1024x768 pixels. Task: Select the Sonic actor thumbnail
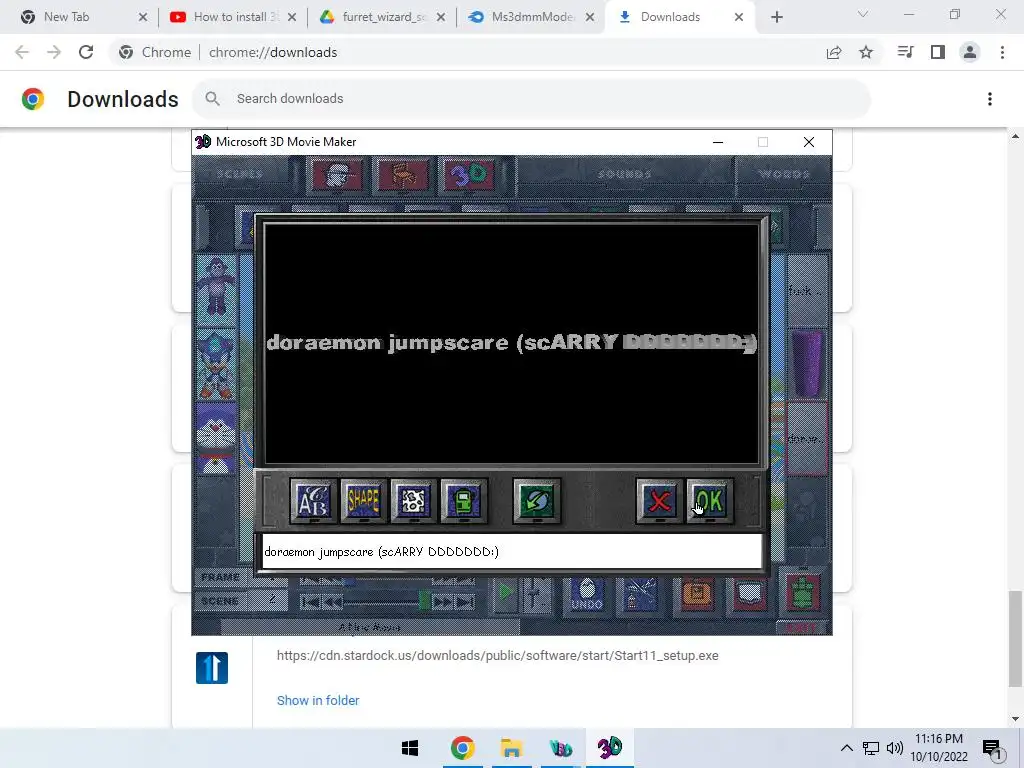click(x=216, y=364)
